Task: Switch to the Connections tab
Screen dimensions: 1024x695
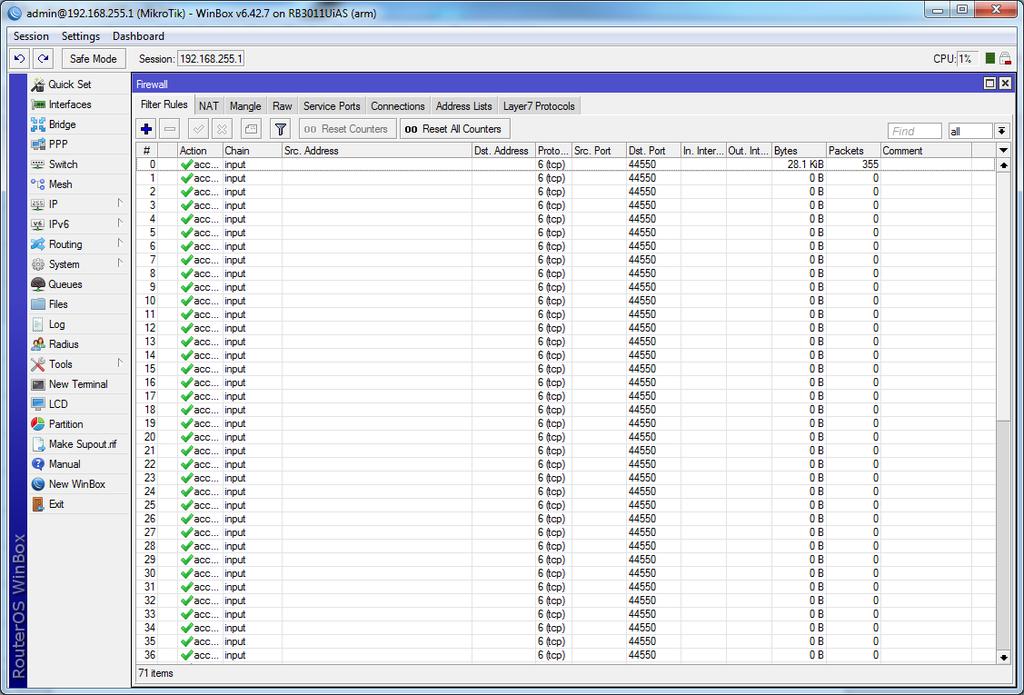Action: tap(398, 106)
